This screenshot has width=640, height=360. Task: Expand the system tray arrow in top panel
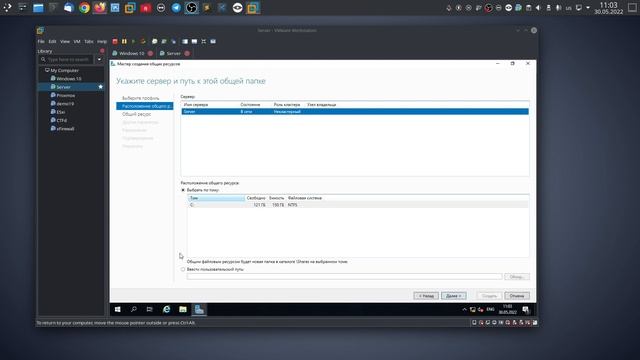point(588,8)
